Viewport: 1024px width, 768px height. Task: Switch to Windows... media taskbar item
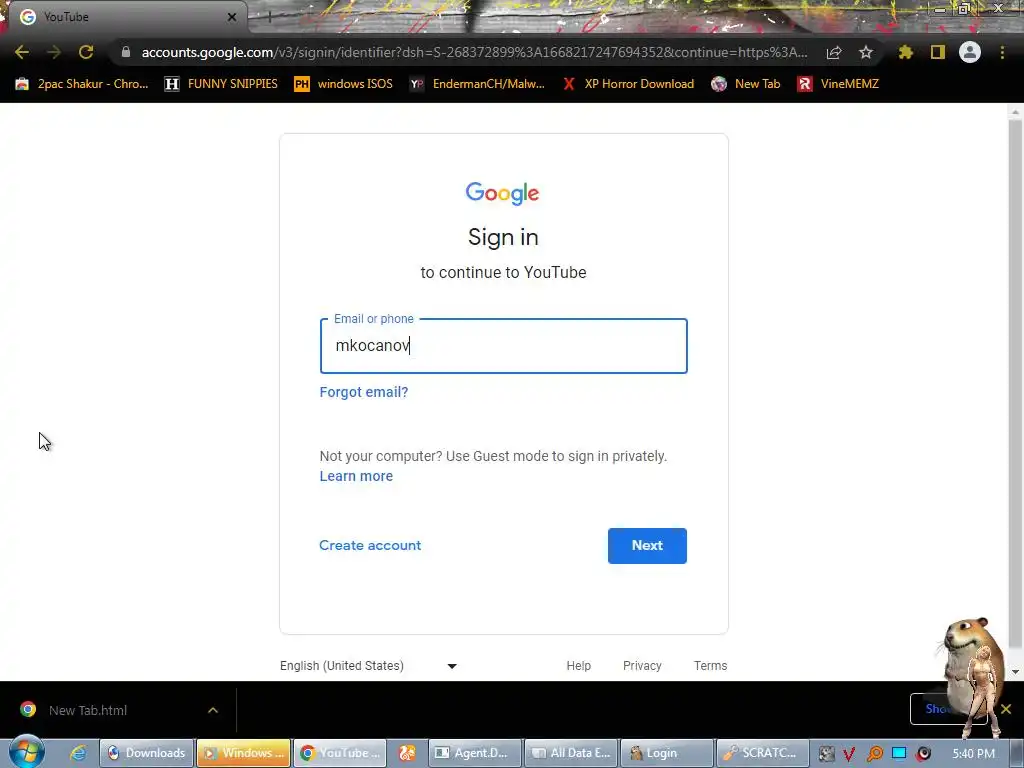[244, 753]
